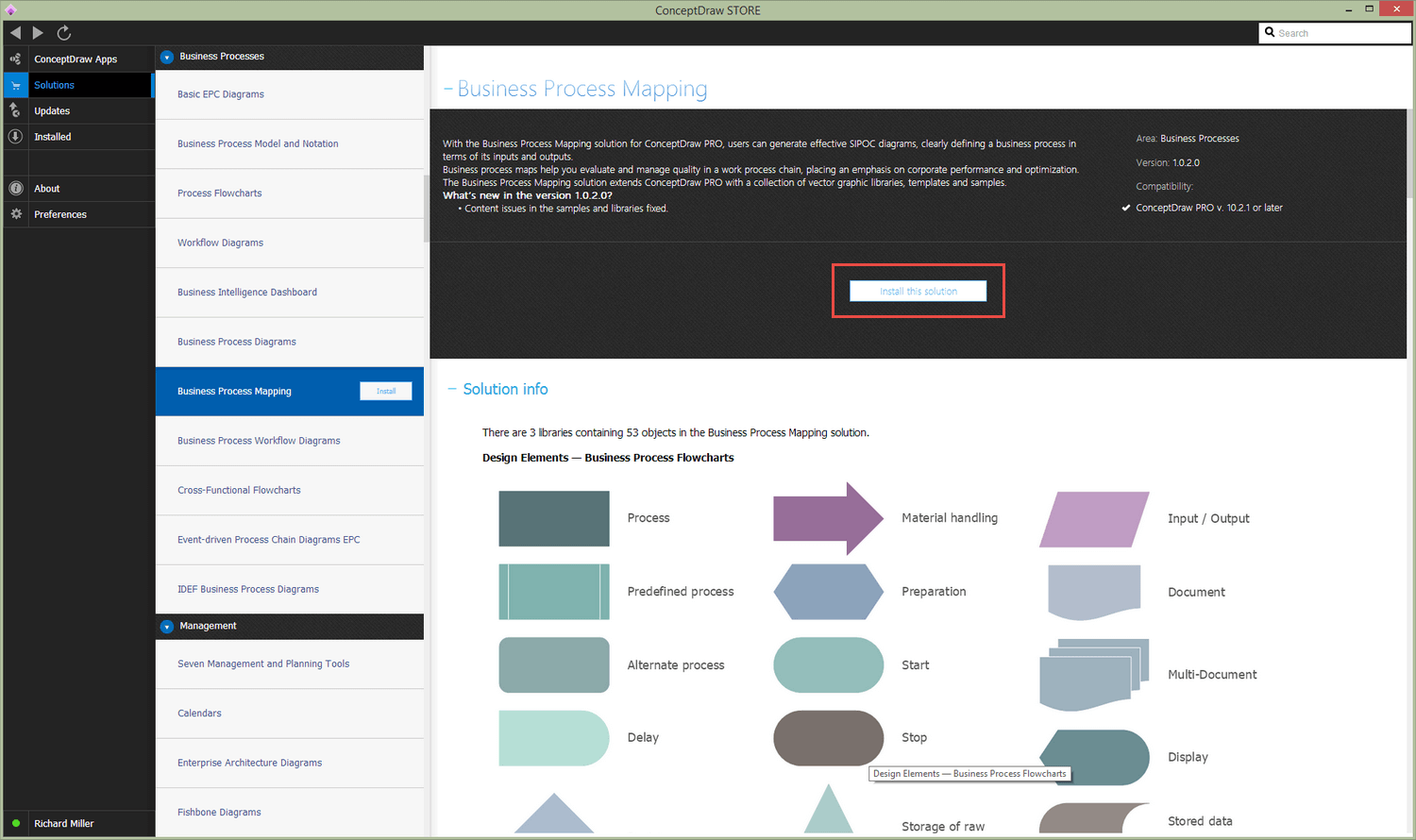The height and width of the screenshot is (840, 1416).
Task: Open Cross-Functional Flowcharts solution
Action: pos(290,490)
